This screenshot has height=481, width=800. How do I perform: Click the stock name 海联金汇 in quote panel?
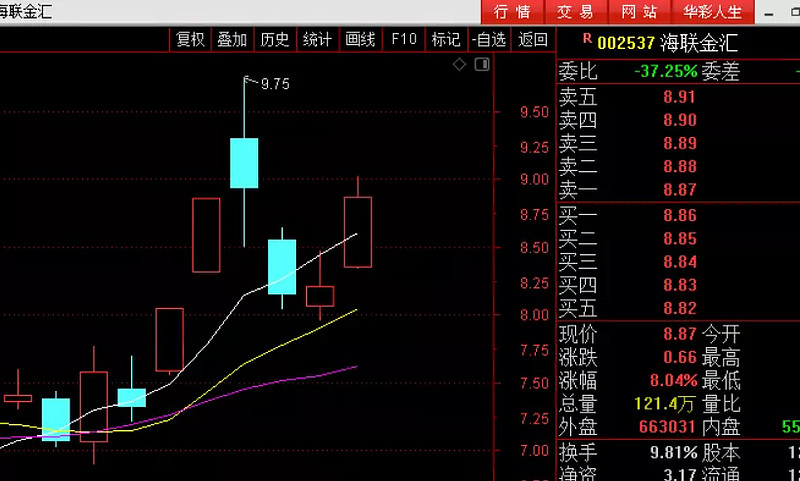point(699,43)
